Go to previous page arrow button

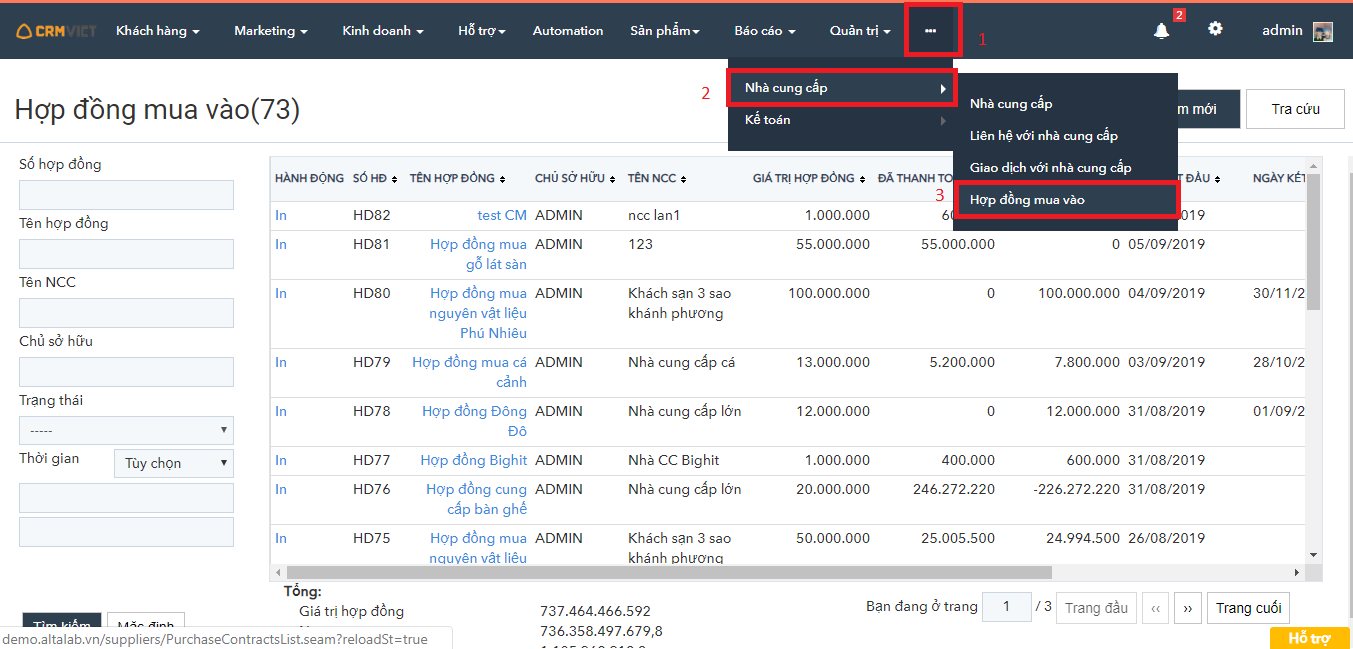point(1155,608)
